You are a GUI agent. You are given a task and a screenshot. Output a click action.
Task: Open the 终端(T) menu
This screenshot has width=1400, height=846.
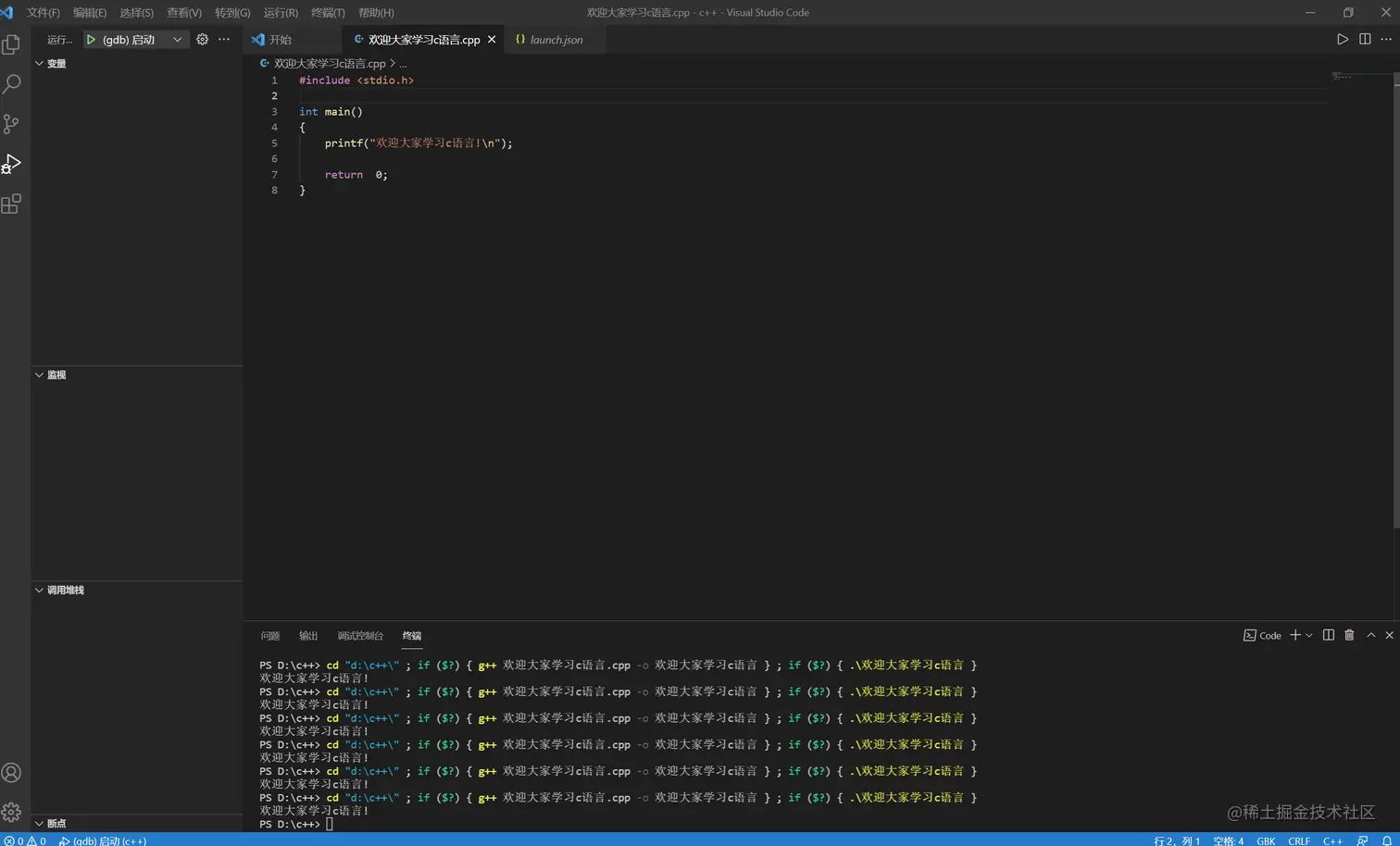pos(328,13)
